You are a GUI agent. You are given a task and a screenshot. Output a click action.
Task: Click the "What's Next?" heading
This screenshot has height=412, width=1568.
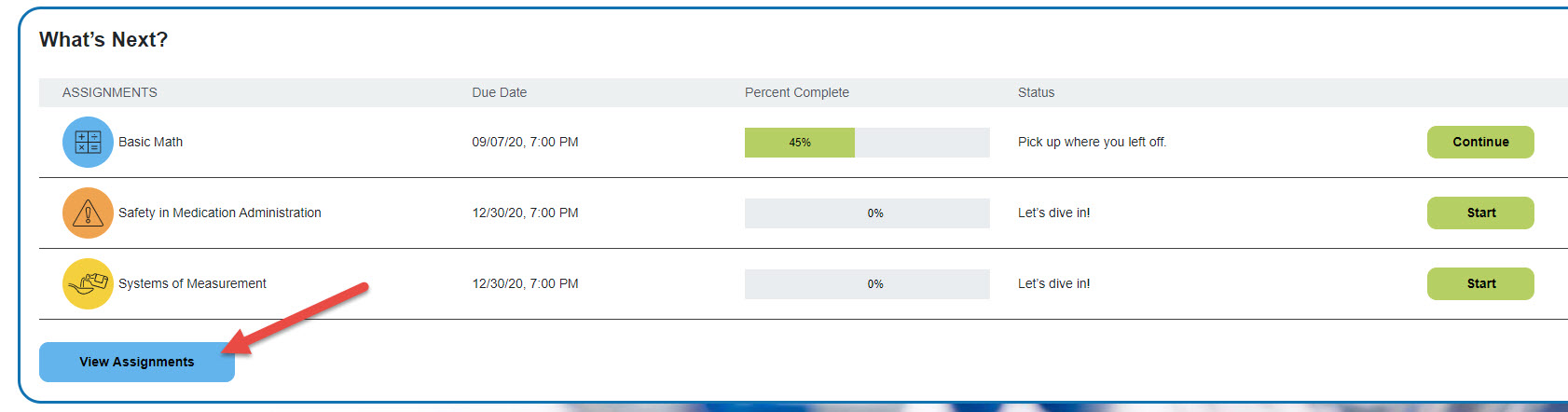click(x=103, y=39)
